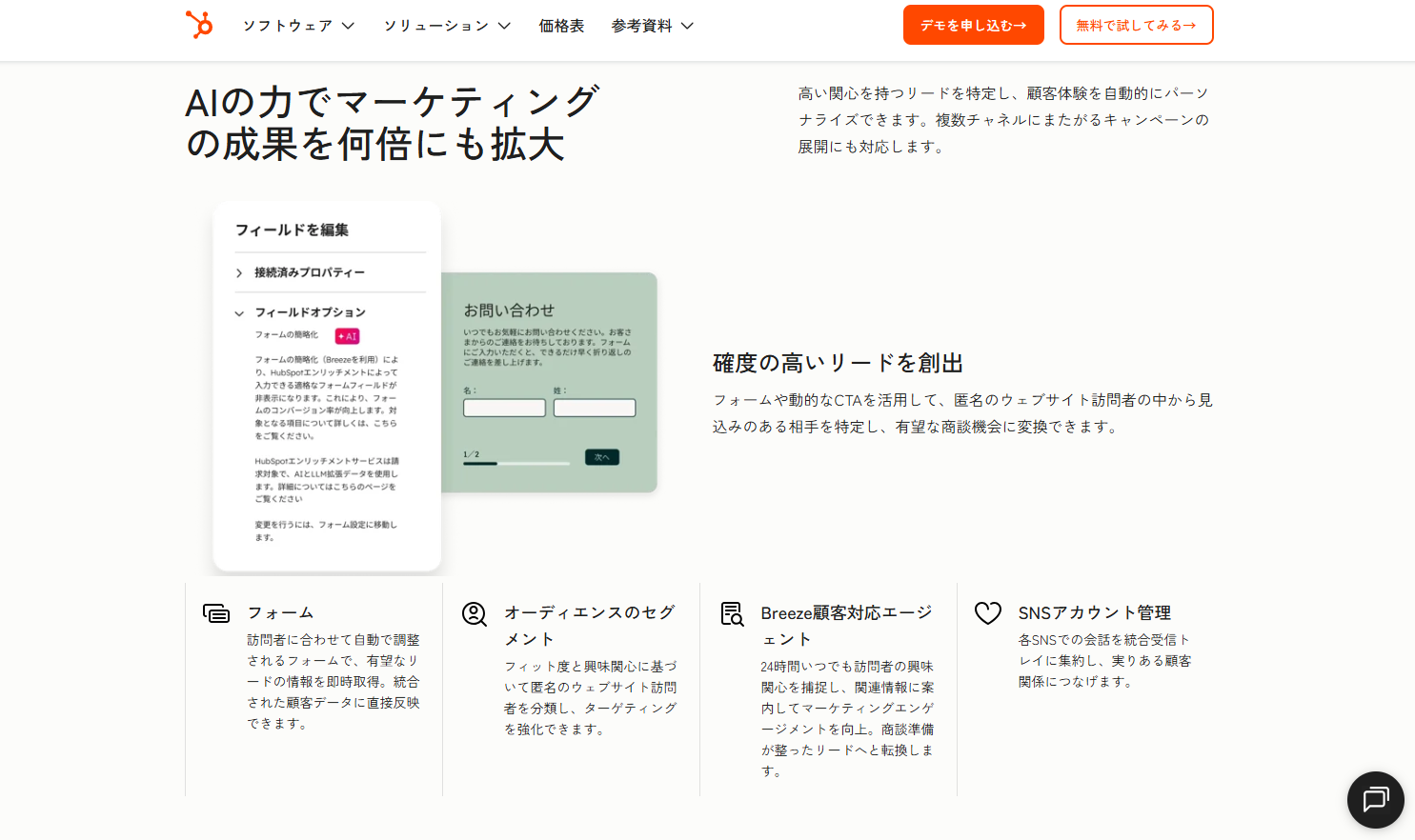Open the chat widget icon
The image size is (1415, 840).
[1375, 799]
